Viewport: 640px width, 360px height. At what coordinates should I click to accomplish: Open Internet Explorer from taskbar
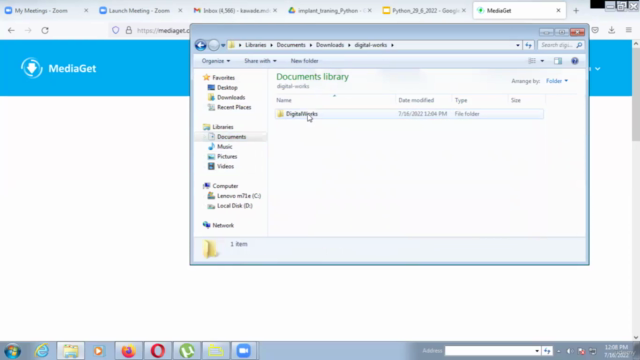pyautogui.click(x=42, y=351)
